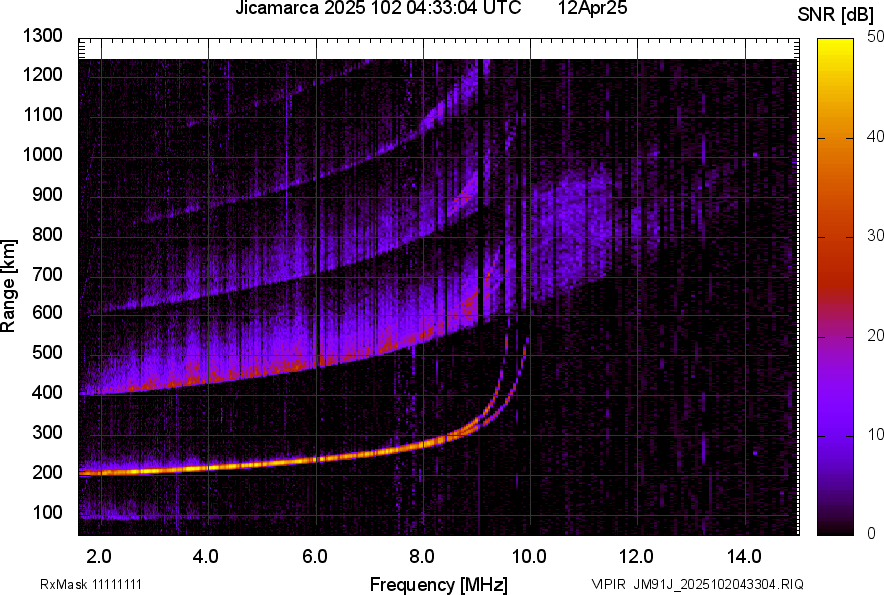Click the SNR color scale bar
The image size is (884, 595).
(x=835, y=287)
